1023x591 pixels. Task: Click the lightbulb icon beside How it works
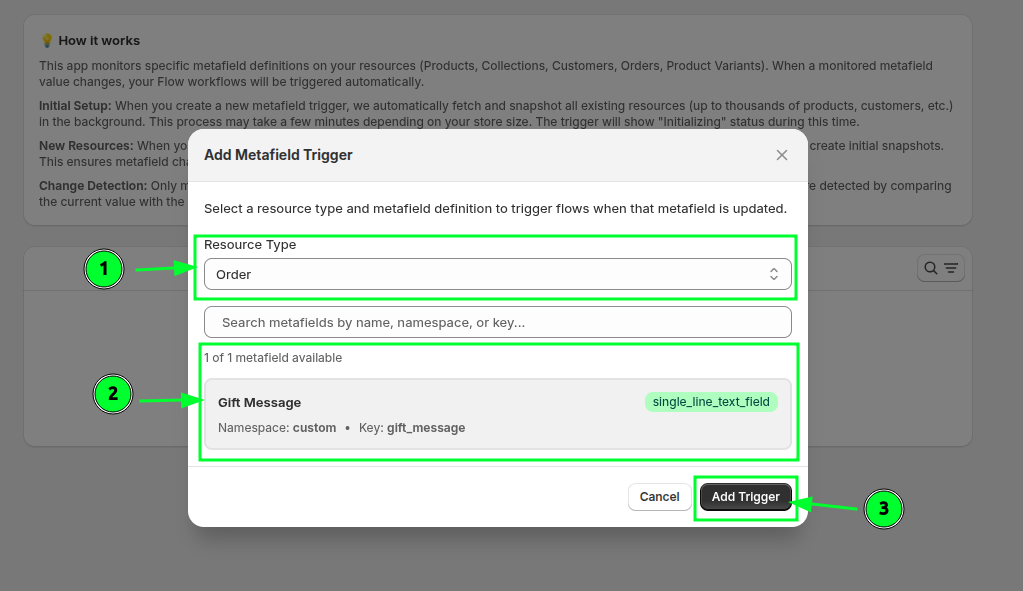coord(46,41)
